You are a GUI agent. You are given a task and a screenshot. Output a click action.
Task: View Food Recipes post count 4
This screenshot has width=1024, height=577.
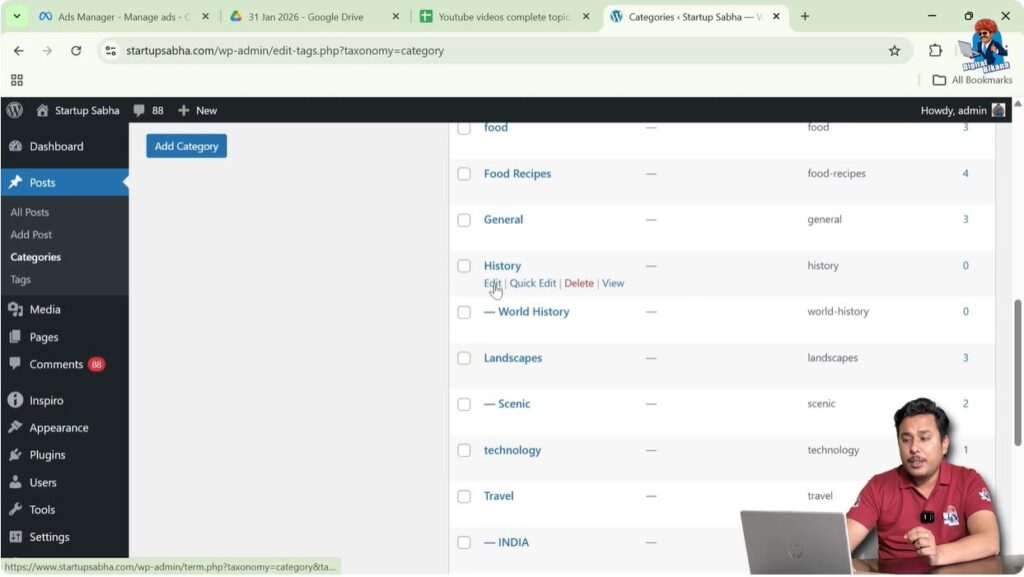[x=965, y=174]
